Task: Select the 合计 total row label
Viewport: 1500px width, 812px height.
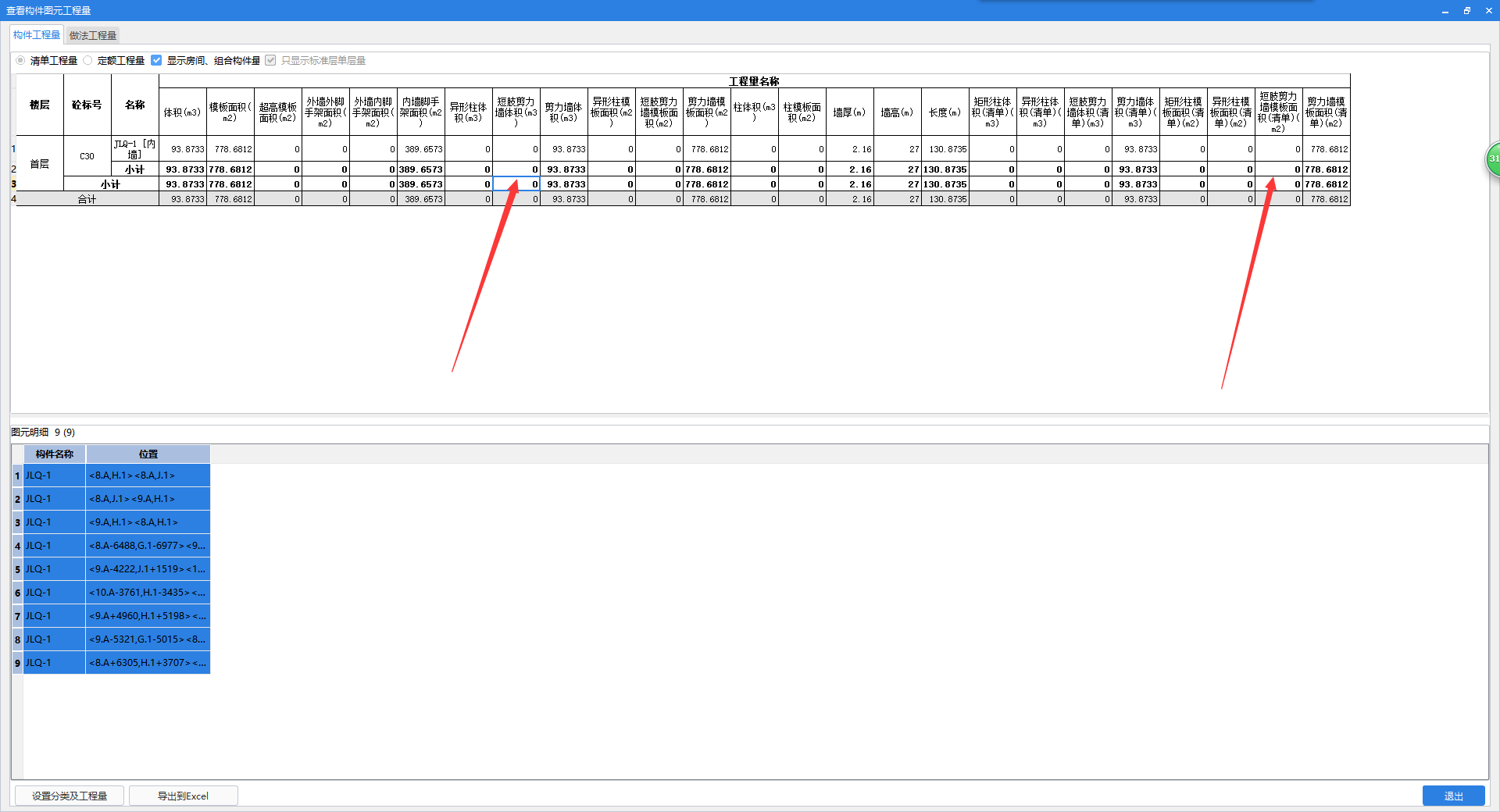Action: pos(87,199)
